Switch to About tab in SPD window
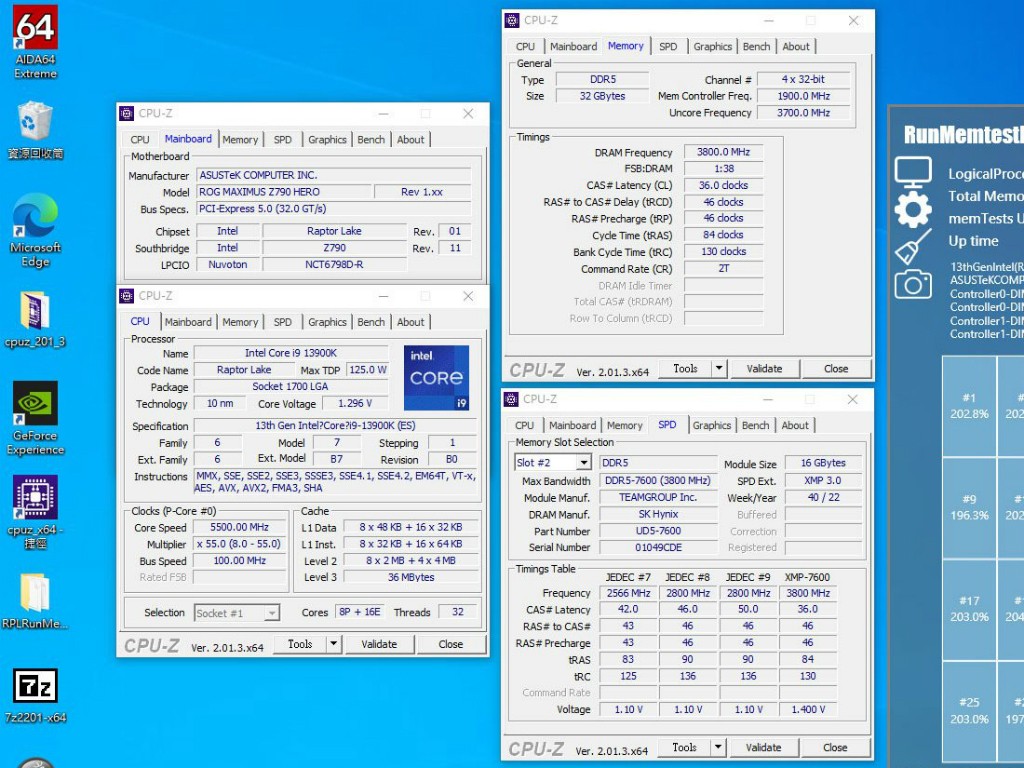 (x=795, y=426)
